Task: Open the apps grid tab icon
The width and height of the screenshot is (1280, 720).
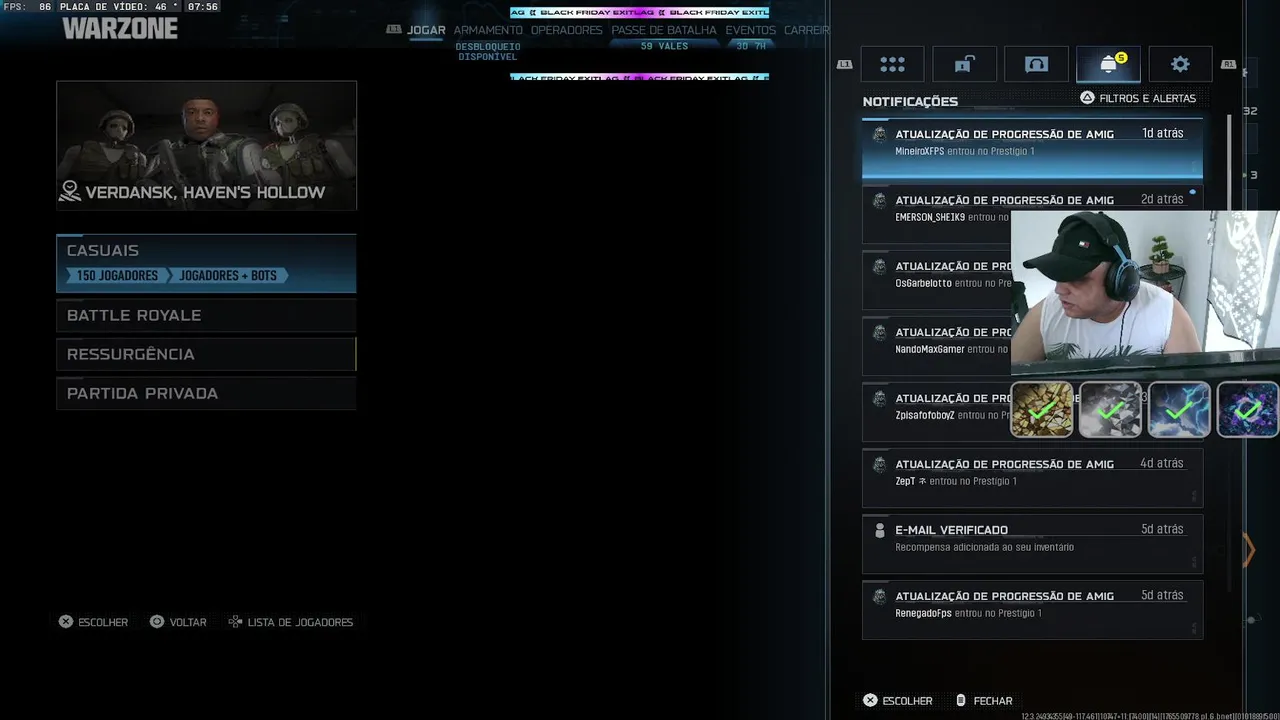Action: click(x=892, y=64)
